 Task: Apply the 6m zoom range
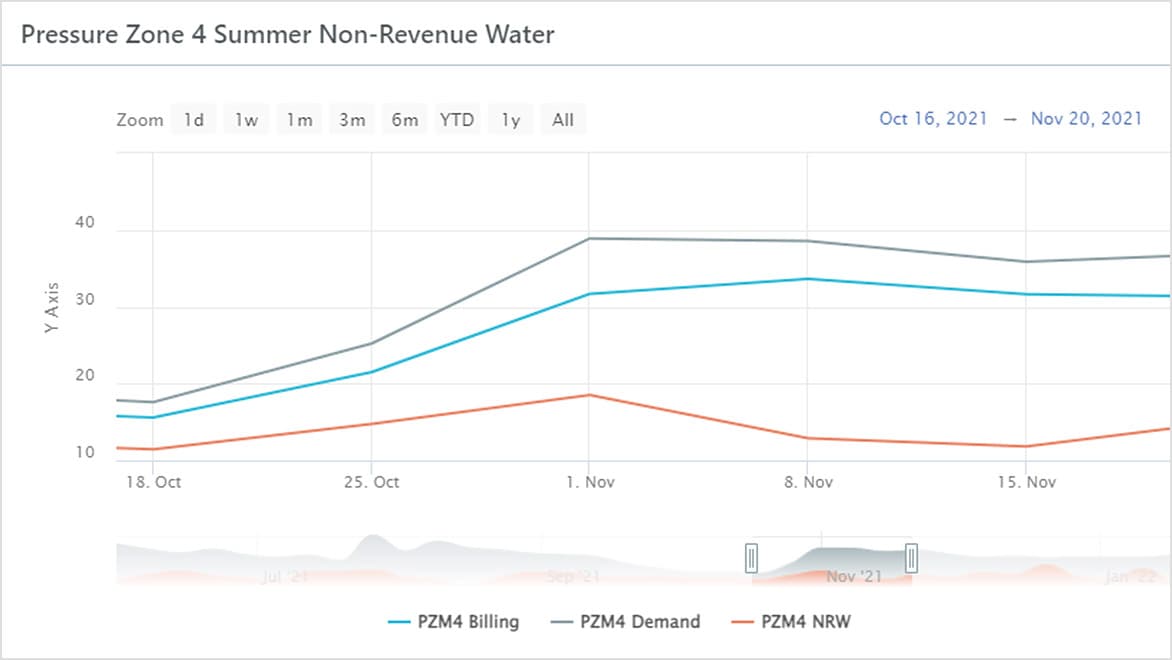tap(404, 119)
